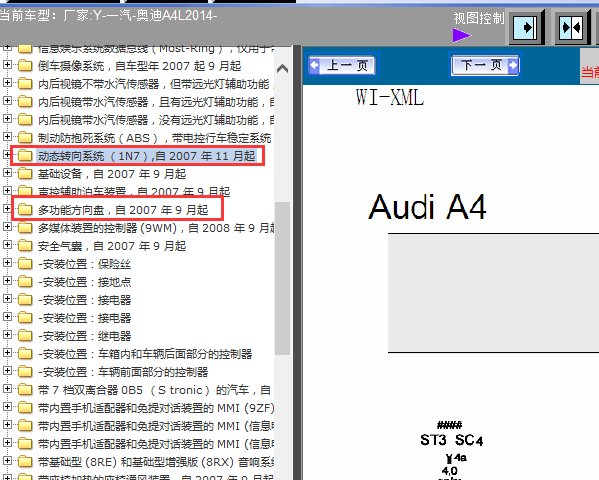Image resolution: width=599 pixels, height=480 pixels.
Task: Click folder icon of -安装位置：接地点 entry
Action: point(25,282)
